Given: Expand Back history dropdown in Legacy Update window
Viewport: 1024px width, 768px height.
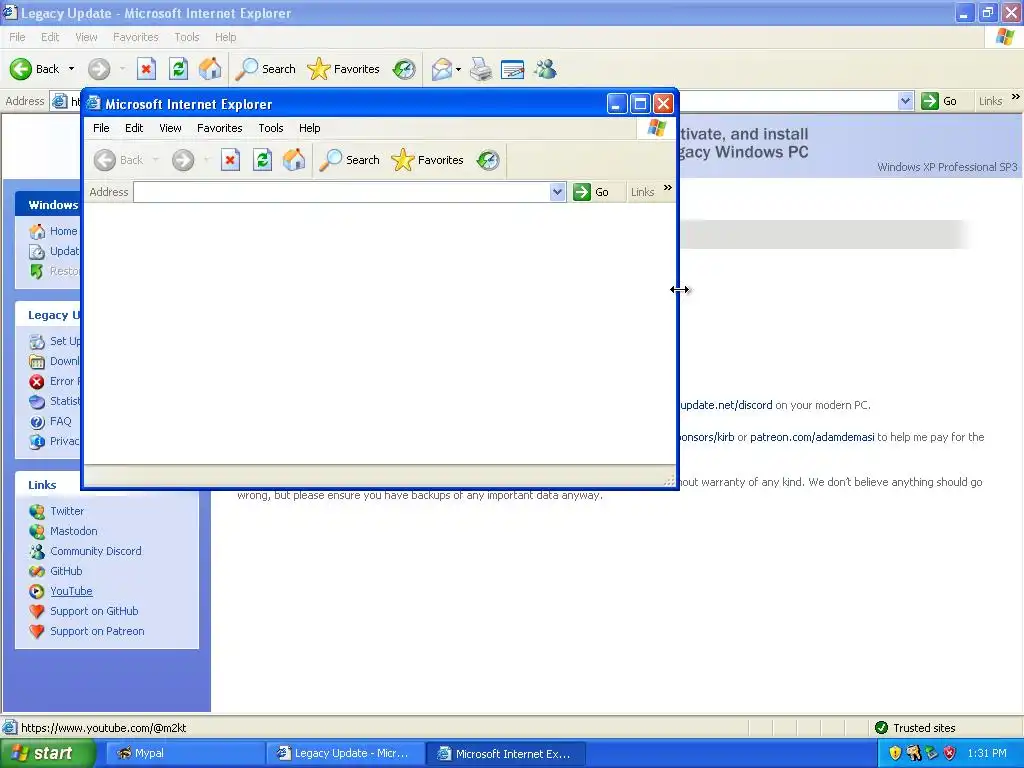Looking at the screenshot, I should click(71, 69).
